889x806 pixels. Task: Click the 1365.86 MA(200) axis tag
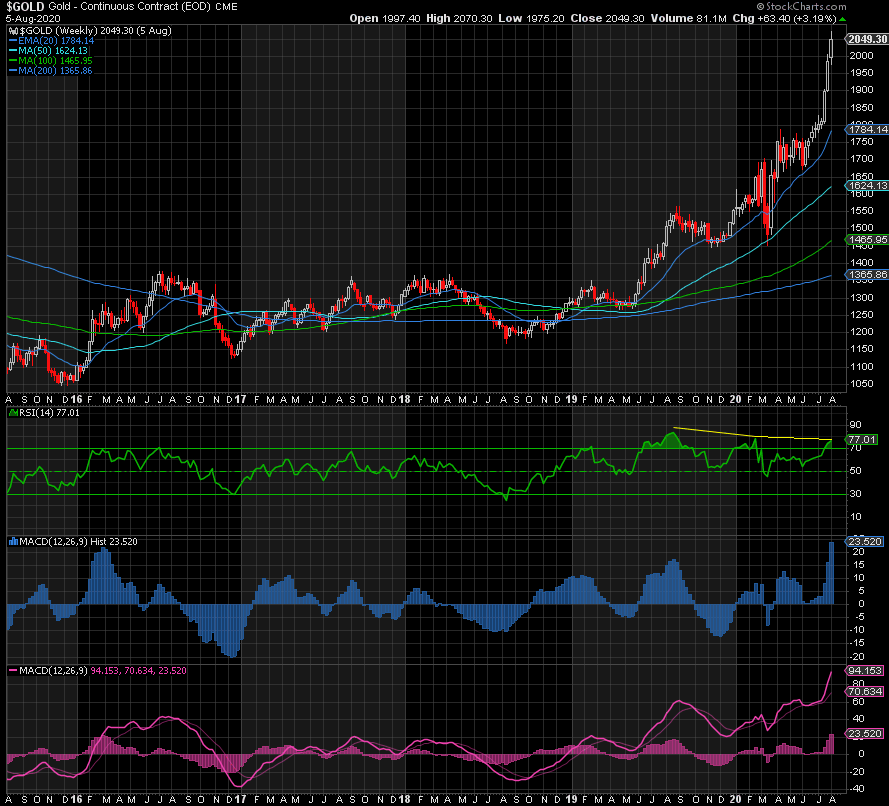pos(867,274)
